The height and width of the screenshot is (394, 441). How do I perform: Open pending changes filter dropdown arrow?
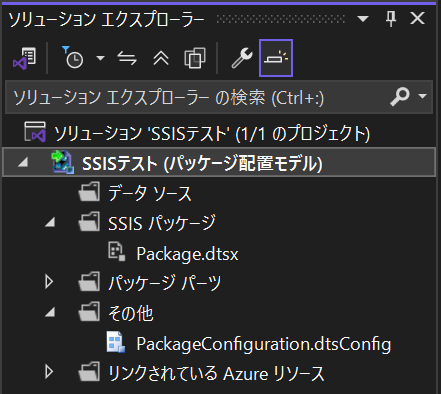[100, 58]
